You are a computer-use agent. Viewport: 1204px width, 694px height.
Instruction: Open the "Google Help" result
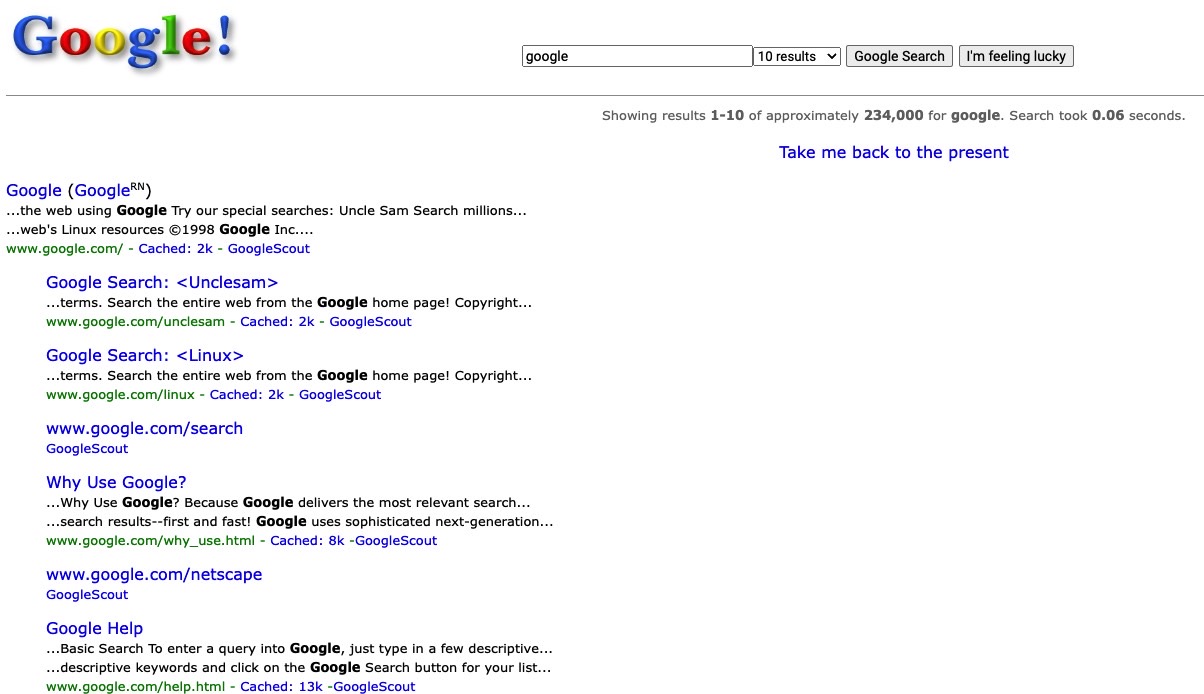[x=94, y=628]
